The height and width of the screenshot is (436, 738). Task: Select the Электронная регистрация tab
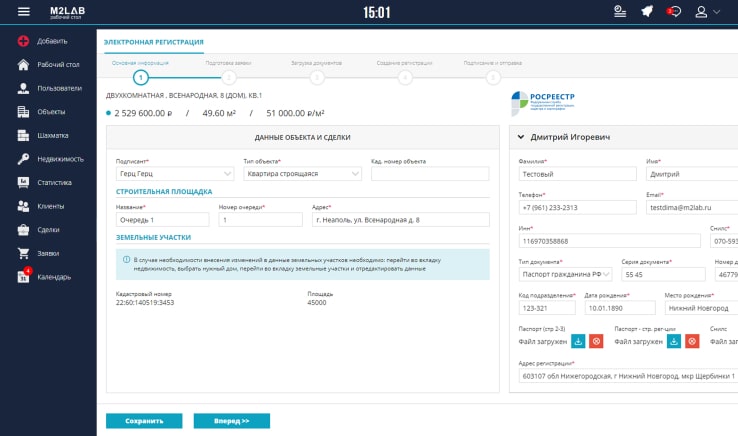pyautogui.click(x=154, y=42)
